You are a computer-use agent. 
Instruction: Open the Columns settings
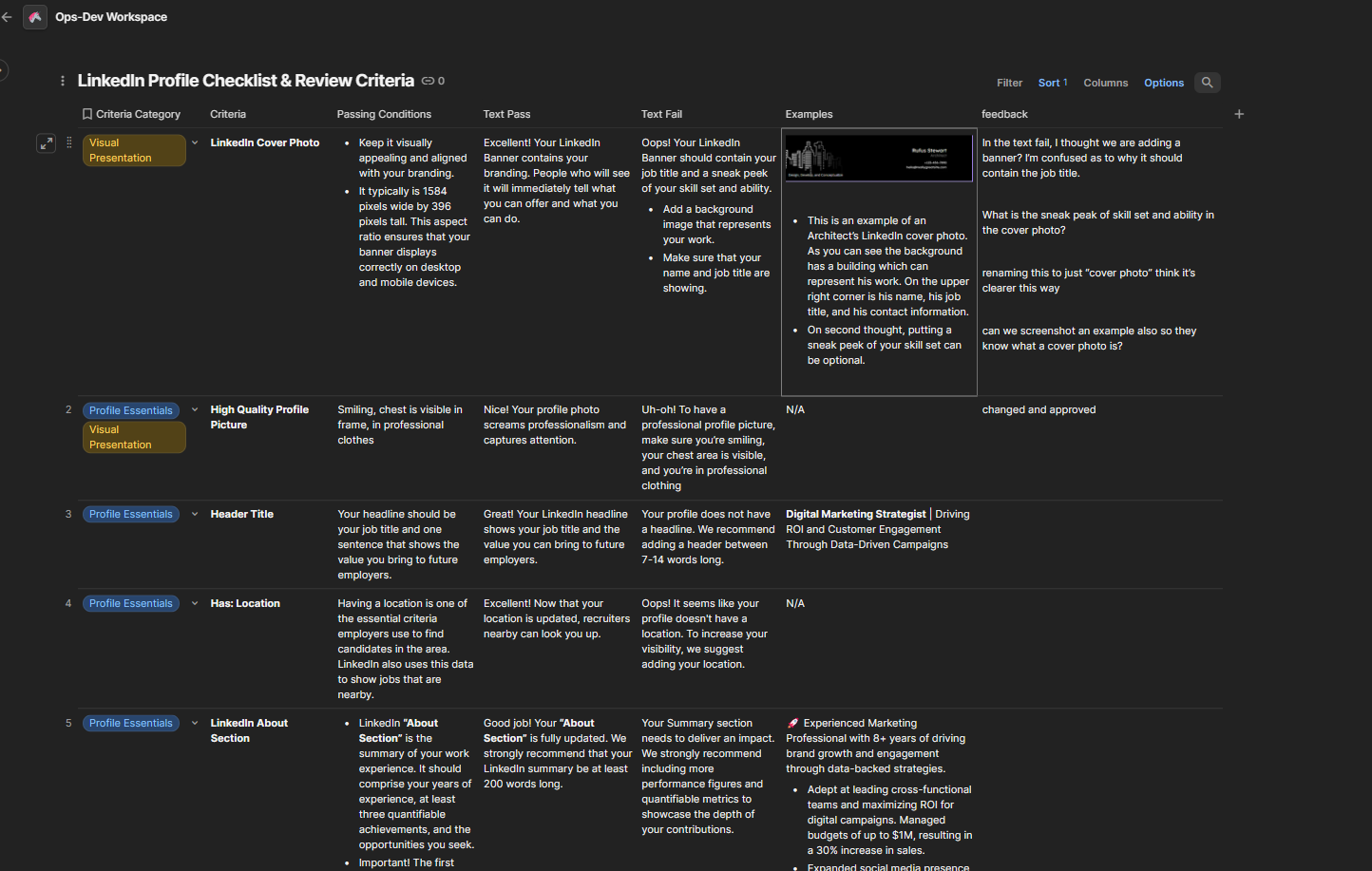pos(1105,83)
